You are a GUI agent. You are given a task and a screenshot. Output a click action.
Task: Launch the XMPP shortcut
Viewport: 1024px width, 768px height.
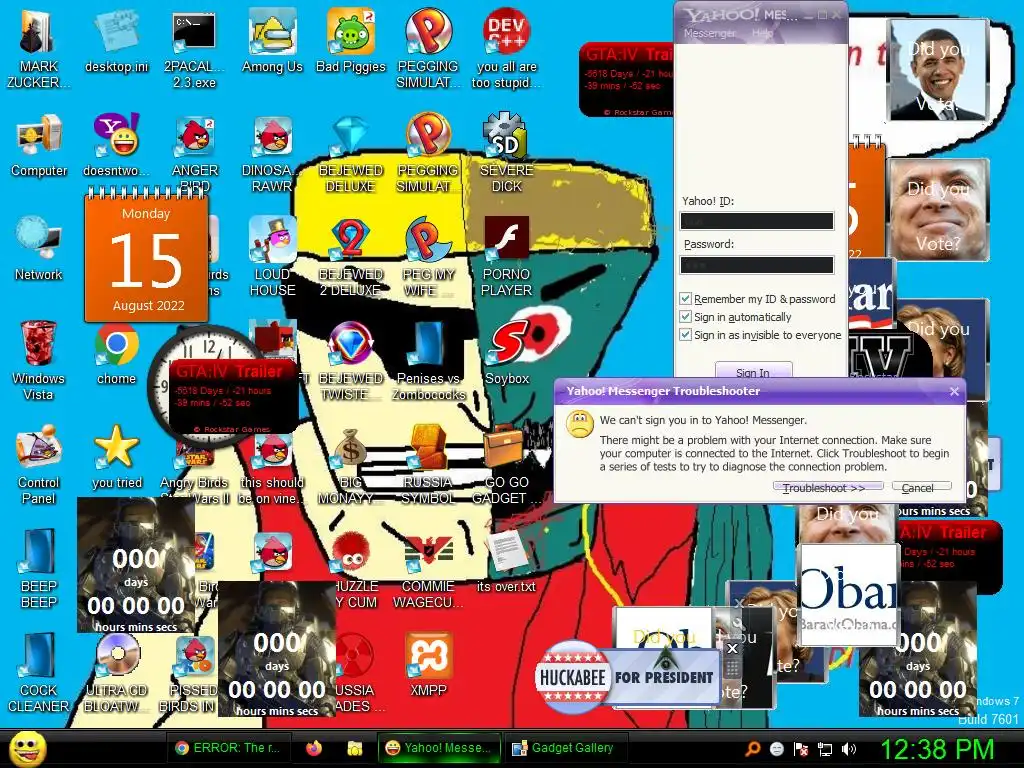coord(428,664)
